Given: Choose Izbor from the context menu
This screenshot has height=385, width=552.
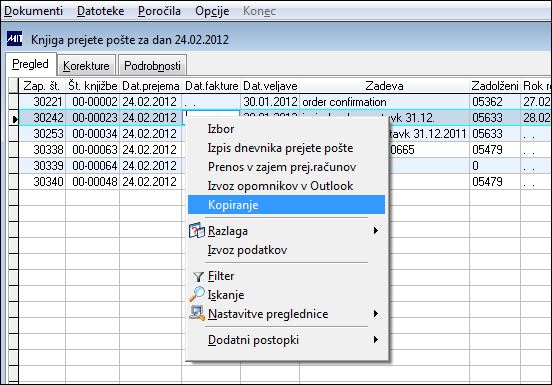Looking at the screenshot, I should pos(286,129).
